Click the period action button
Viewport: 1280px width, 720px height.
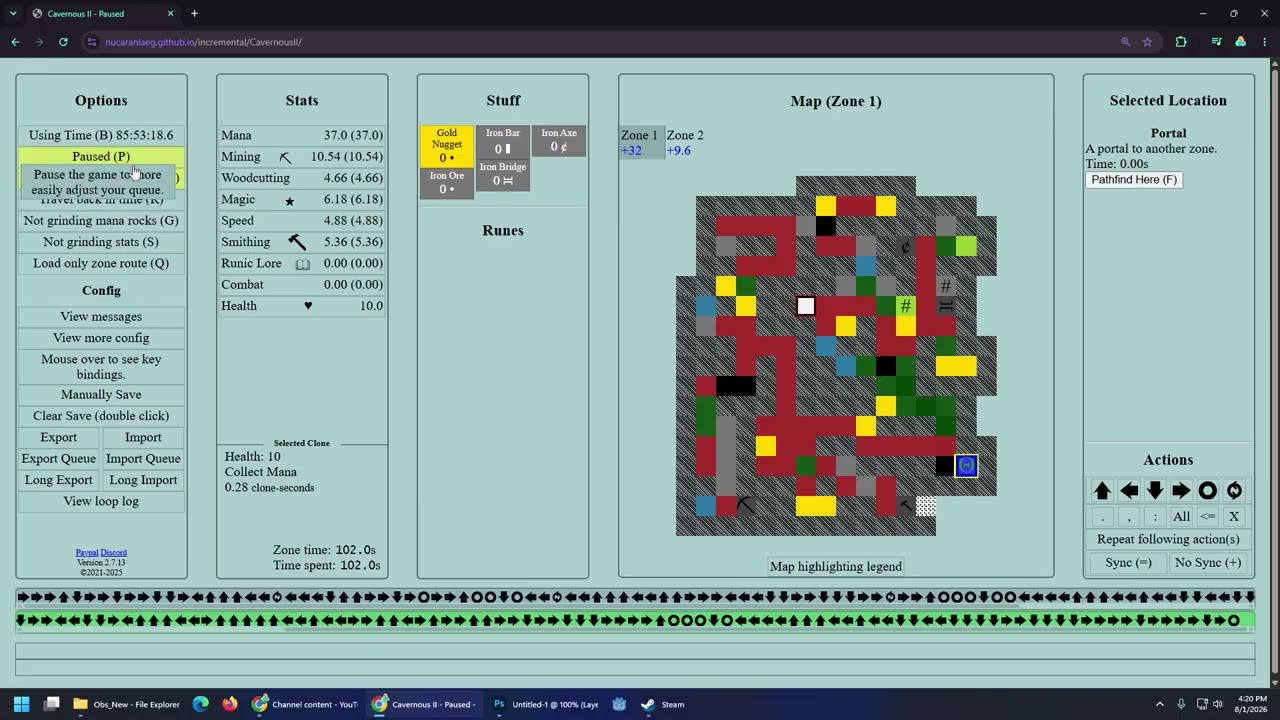click(1102, 517)
